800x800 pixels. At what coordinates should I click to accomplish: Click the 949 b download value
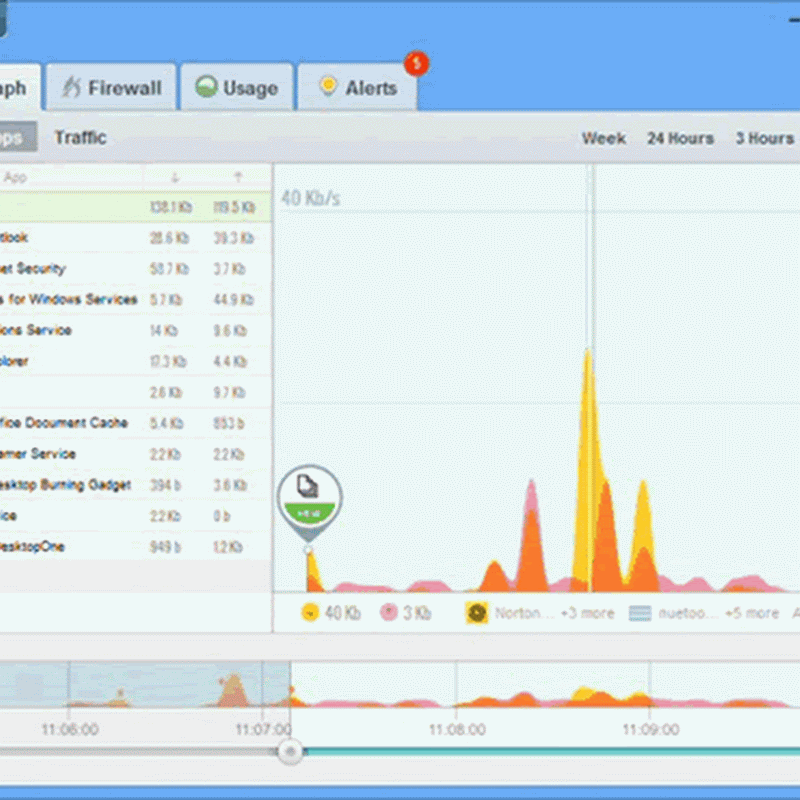coord(165,547)
